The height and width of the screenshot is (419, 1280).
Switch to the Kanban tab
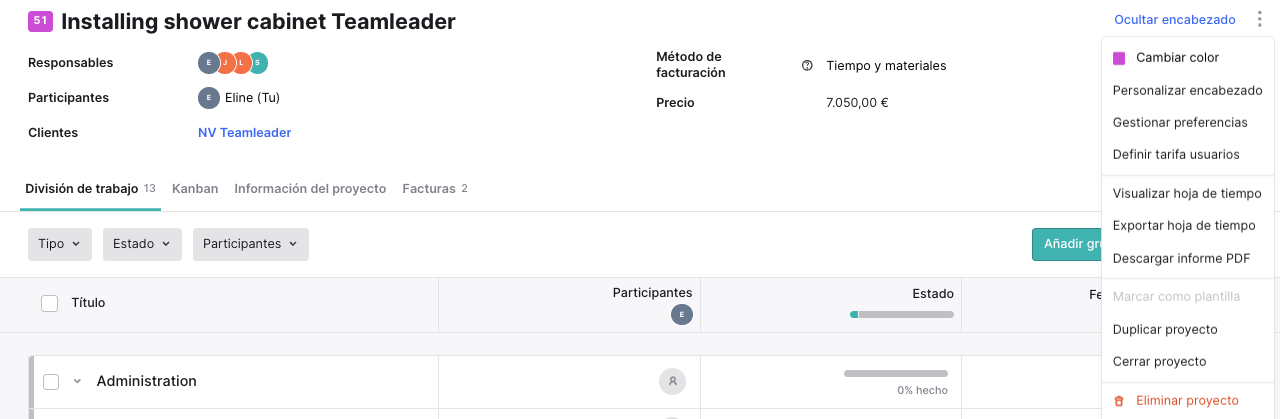pyautogui.click(x=195, y=189)
